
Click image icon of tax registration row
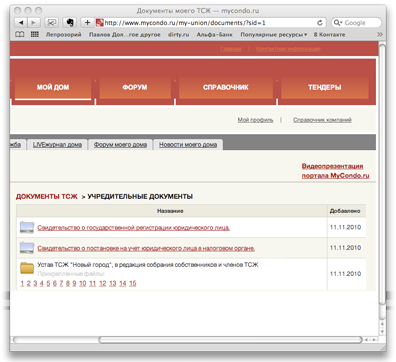point(27,248)
